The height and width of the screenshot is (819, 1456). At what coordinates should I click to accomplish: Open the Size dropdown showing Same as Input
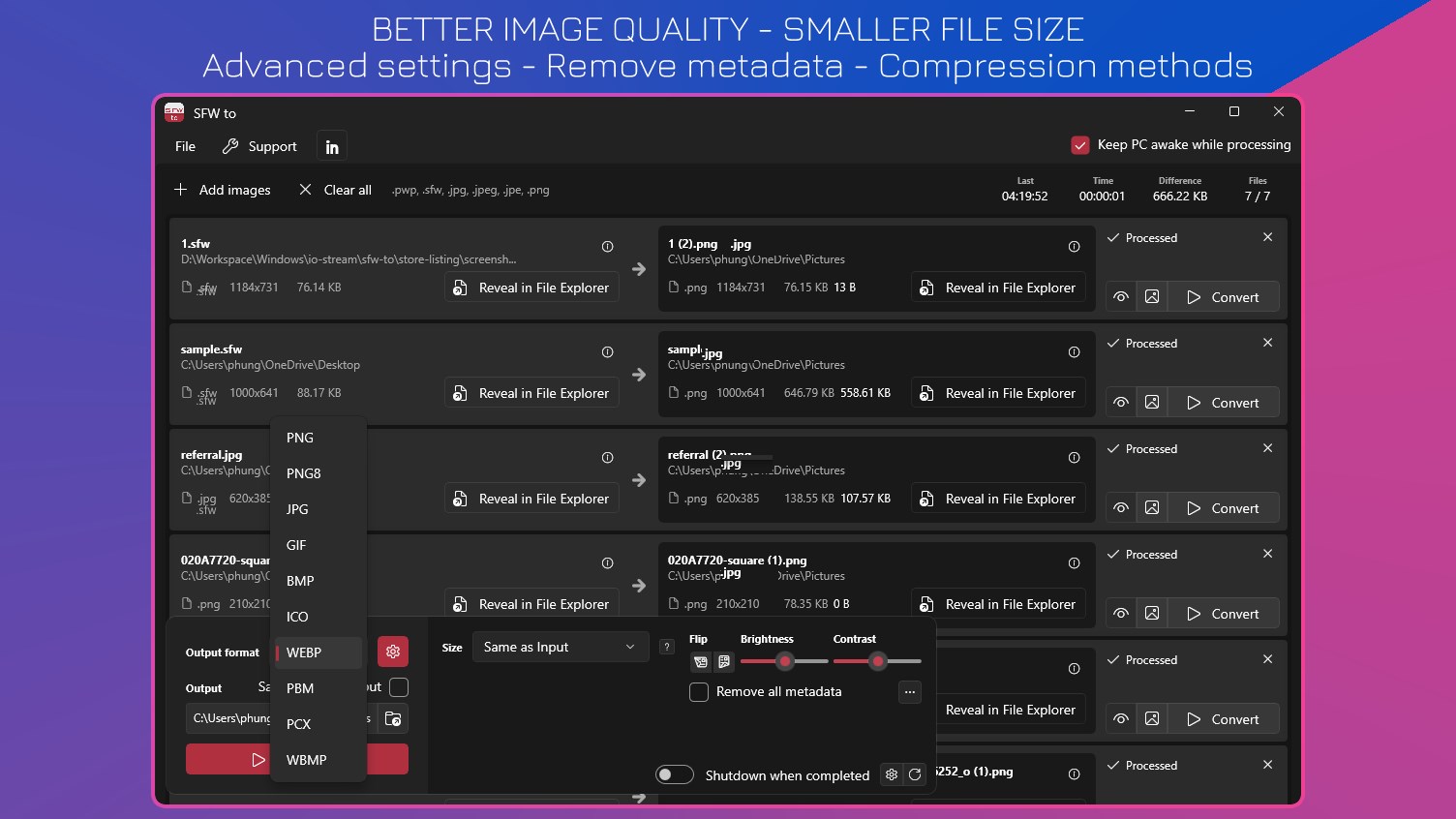560,647
